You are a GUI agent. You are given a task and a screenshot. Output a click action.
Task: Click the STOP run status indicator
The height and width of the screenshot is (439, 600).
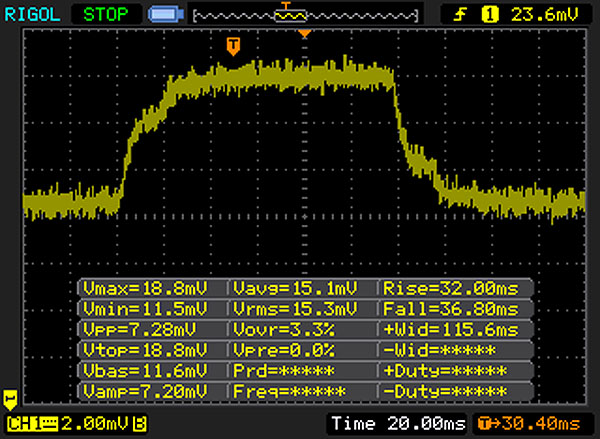click(106, 15)
